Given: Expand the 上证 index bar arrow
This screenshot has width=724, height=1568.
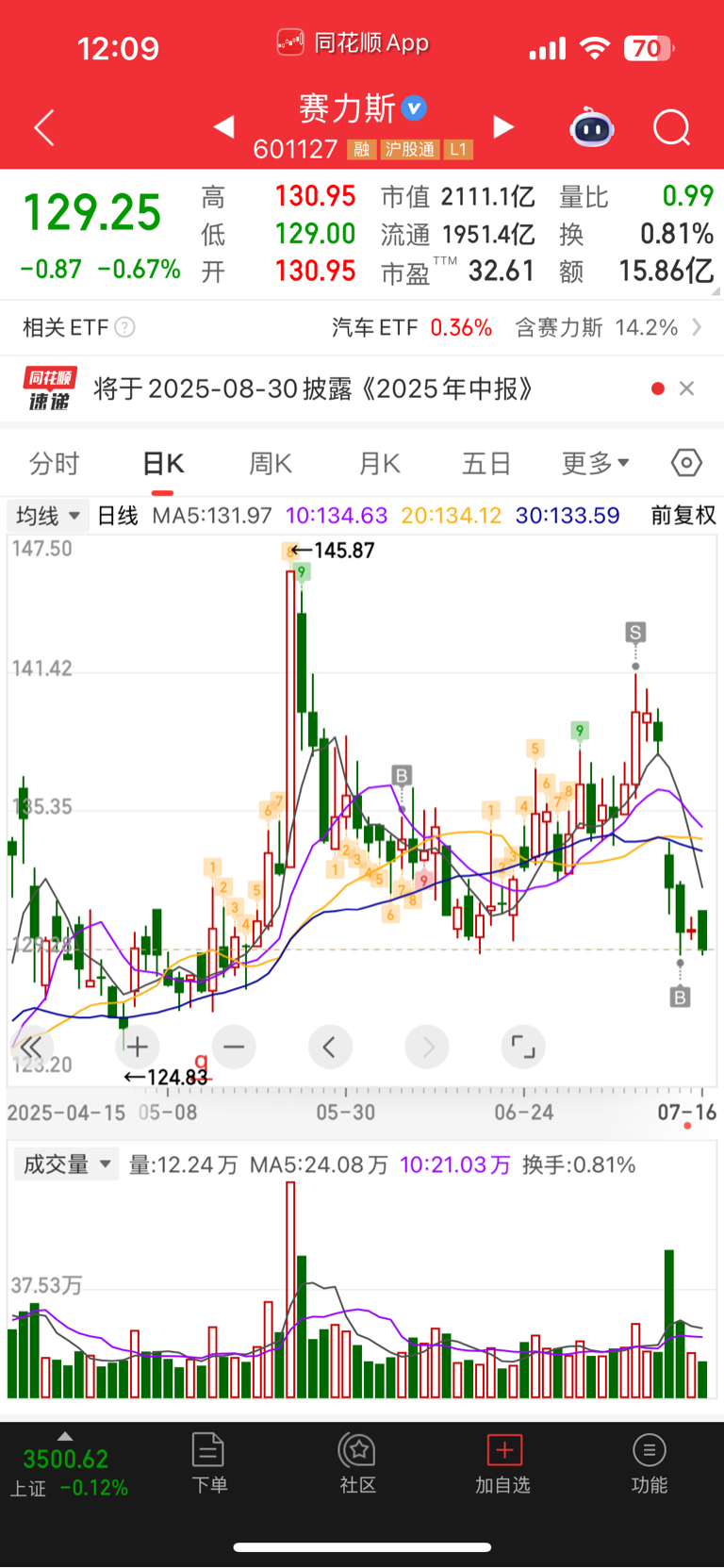Looking at the screenshot, I should 64,1436.
